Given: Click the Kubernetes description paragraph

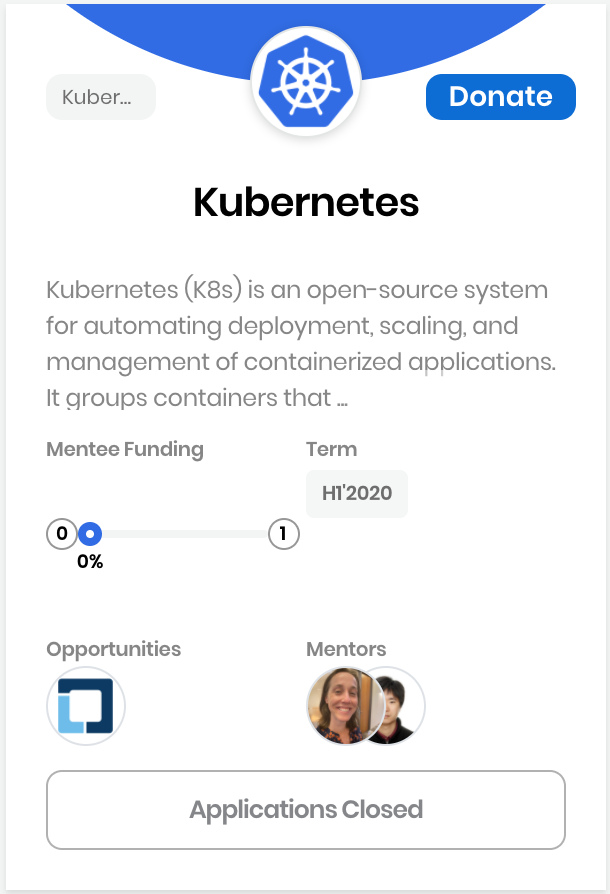Looking at the screenshot, I should (301, 344).
